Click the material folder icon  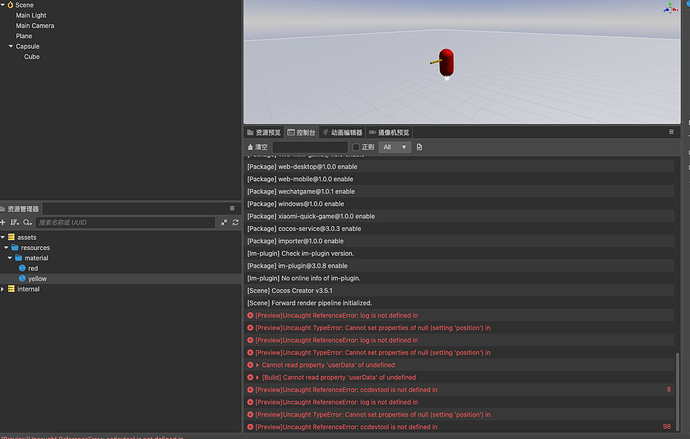point(18,258)
